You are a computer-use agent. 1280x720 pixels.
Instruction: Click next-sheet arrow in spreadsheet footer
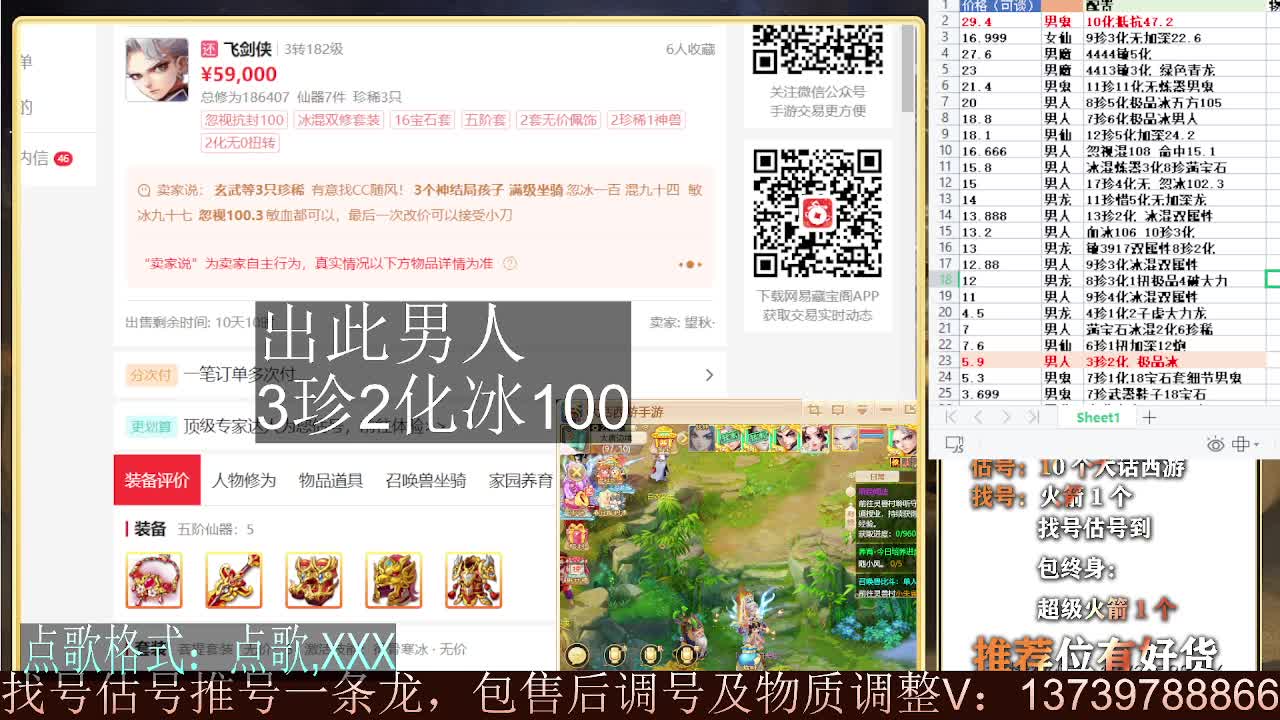pyautogui.click(x=1007, y=417)
